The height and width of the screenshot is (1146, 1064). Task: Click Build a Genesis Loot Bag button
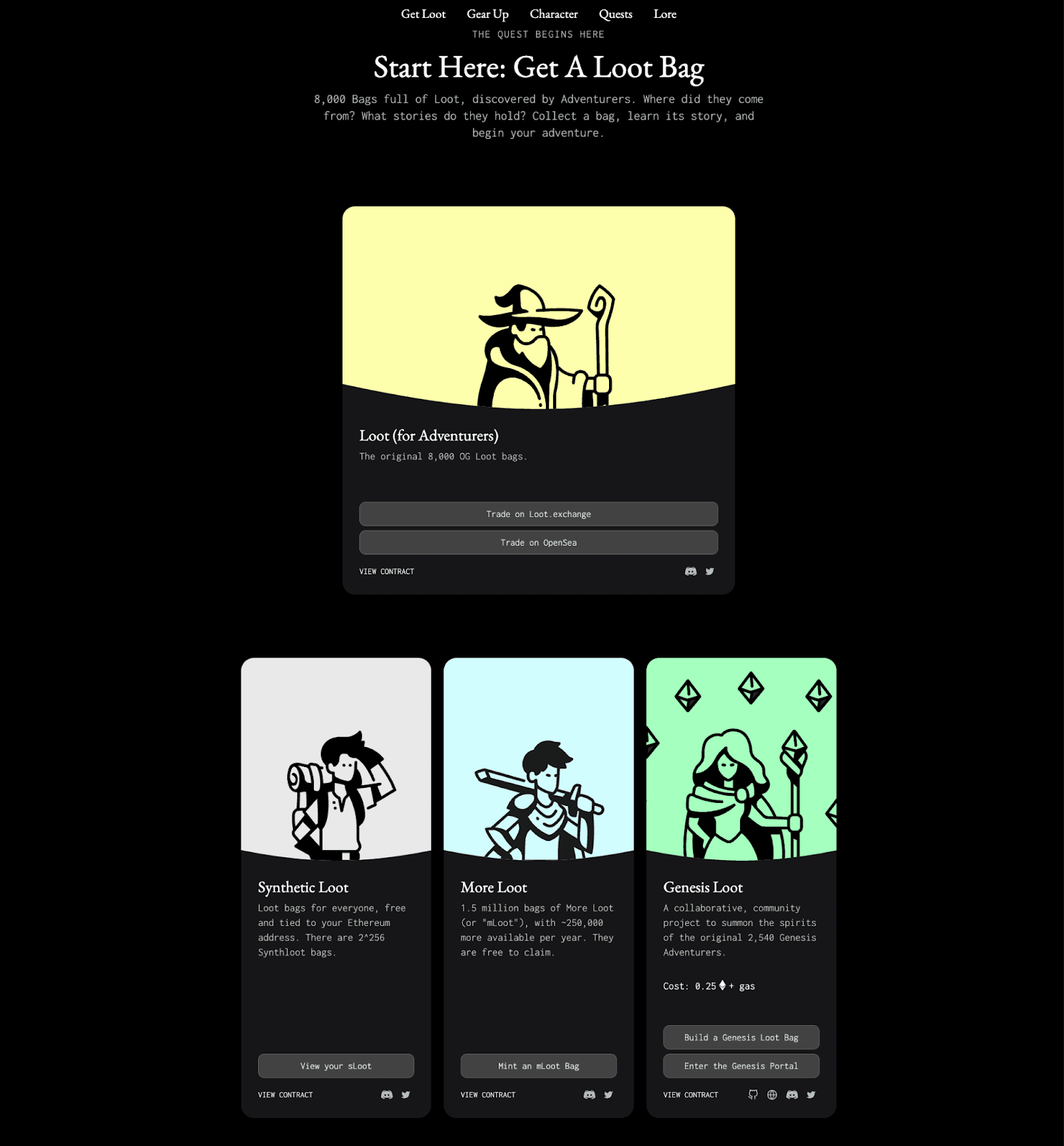tap(742, 1037)
